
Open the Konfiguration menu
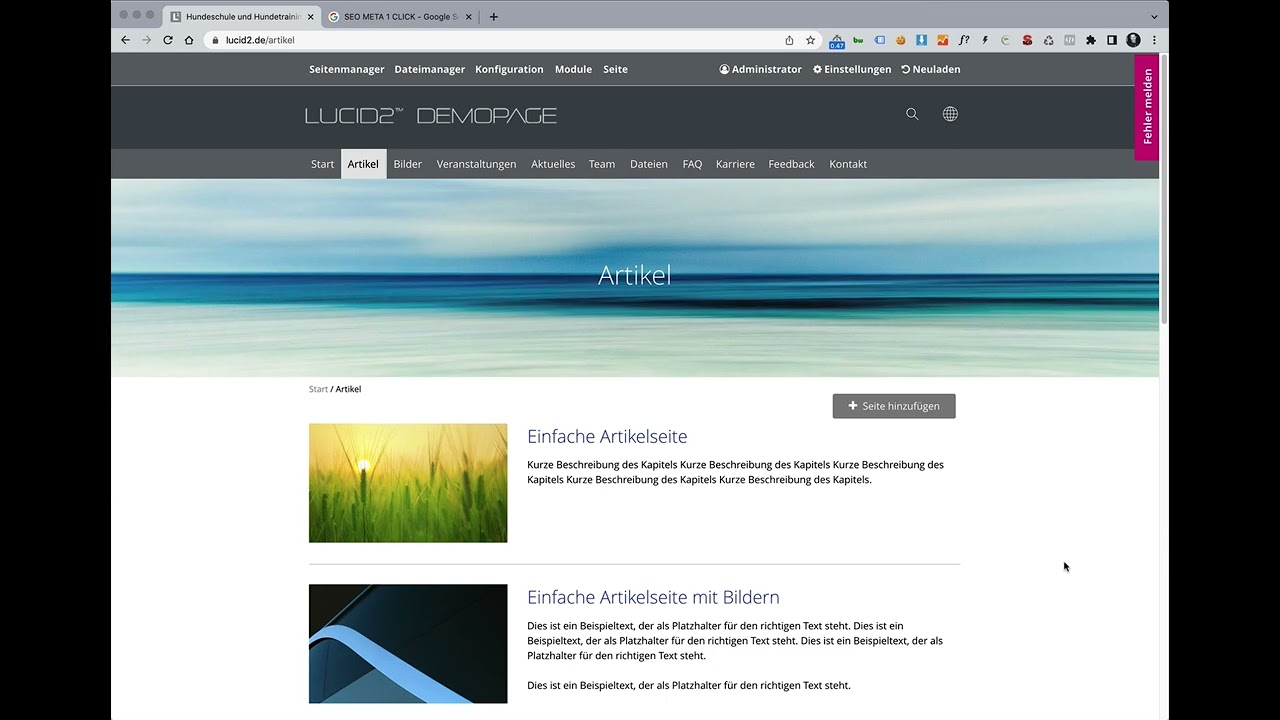click(x=509, y=69)
